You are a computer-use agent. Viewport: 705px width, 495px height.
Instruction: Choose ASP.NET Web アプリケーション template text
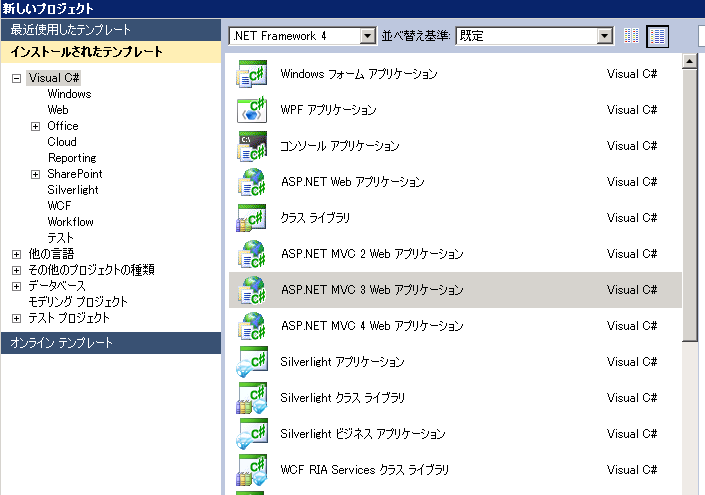coord(352,182)
